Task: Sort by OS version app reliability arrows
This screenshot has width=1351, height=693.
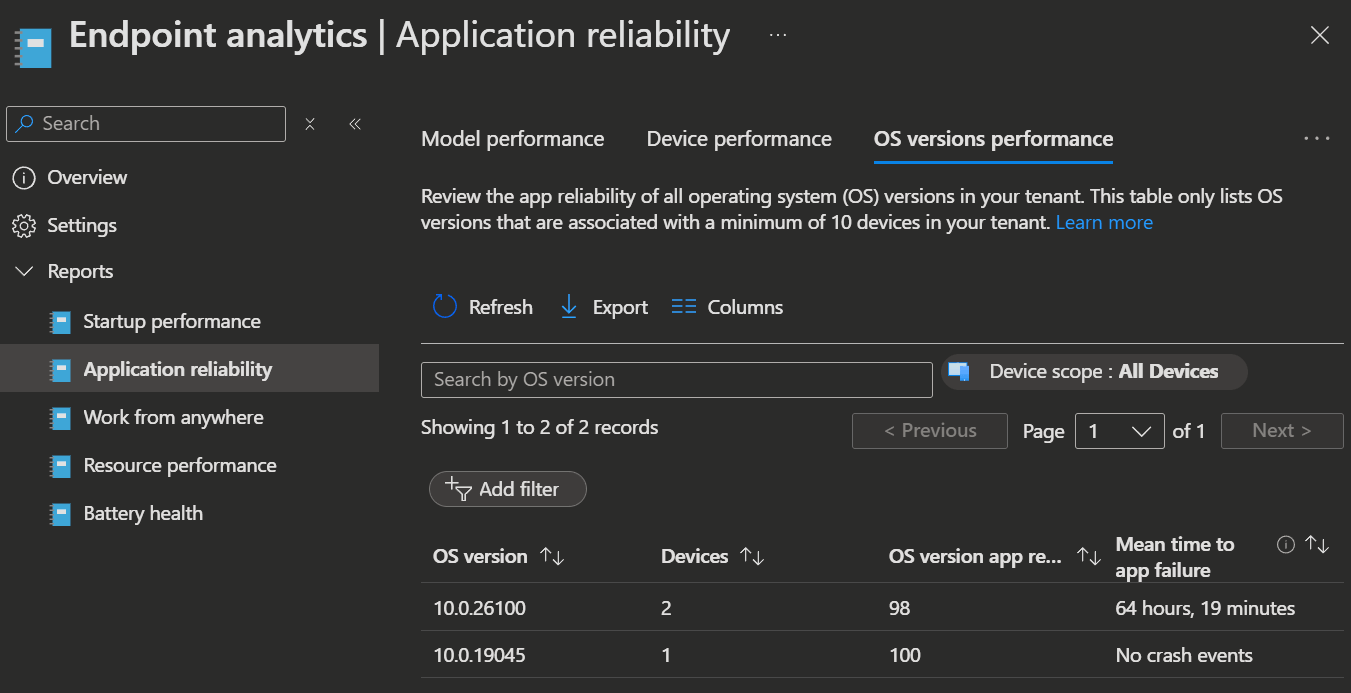Action: coord(1089,557)
